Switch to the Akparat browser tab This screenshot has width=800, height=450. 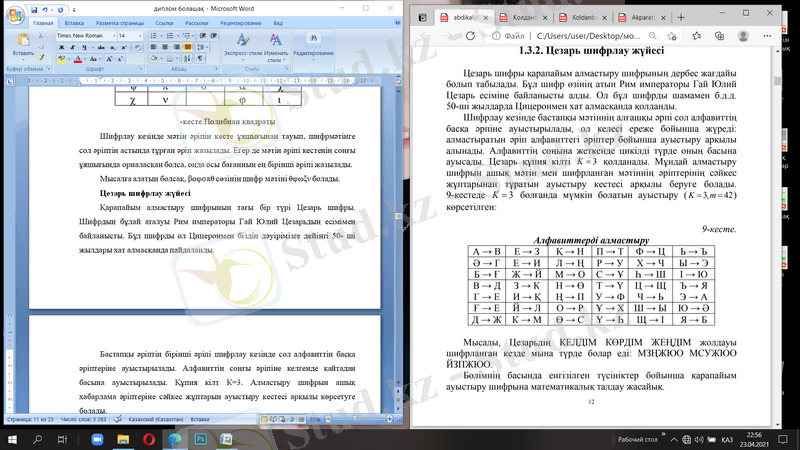[x=638, y=16]
